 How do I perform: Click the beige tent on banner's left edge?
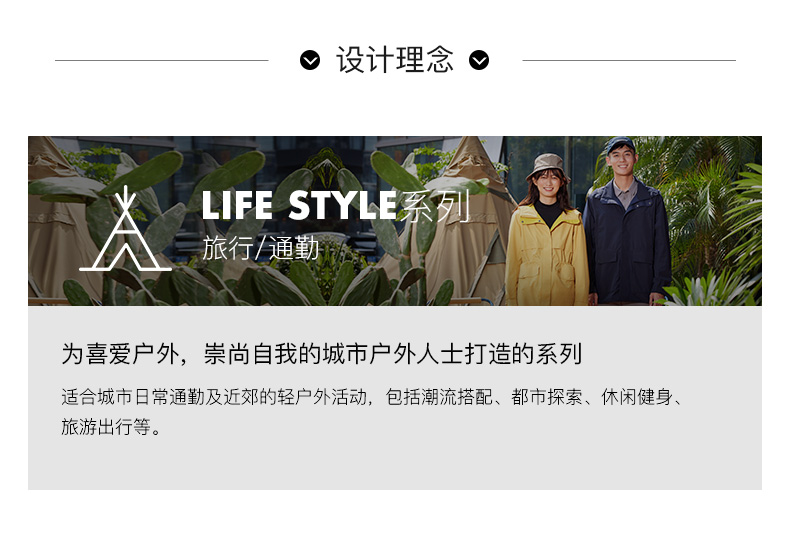[55, 222]
